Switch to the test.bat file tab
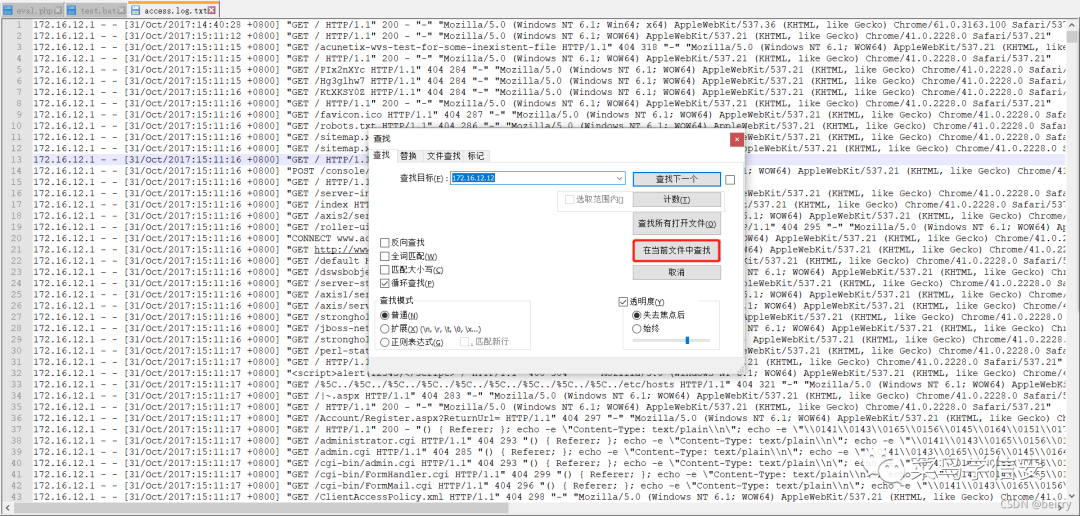The image size is (1080, 516). point(96,10)
